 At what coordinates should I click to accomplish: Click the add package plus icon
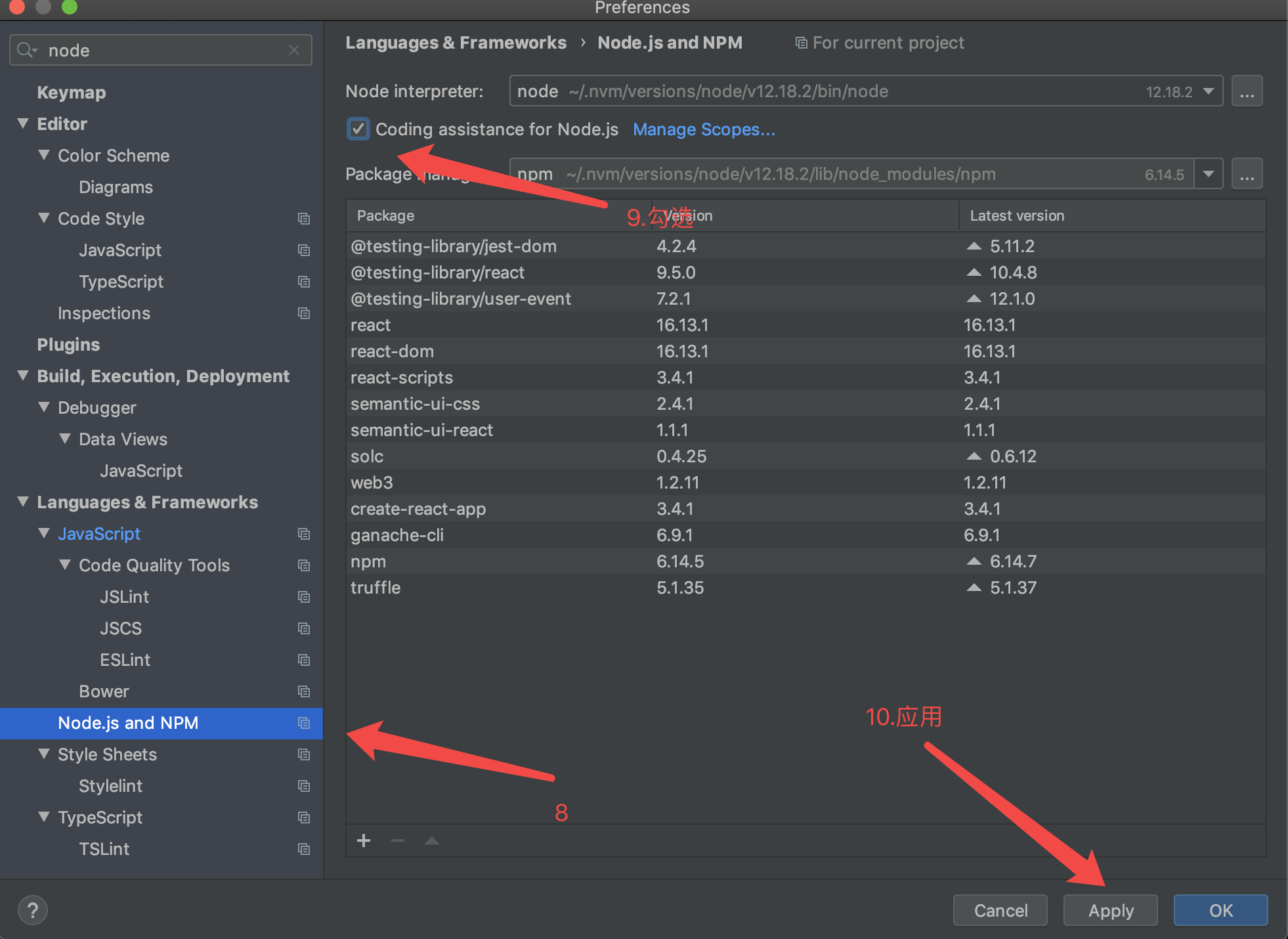(x=364, y=841)
